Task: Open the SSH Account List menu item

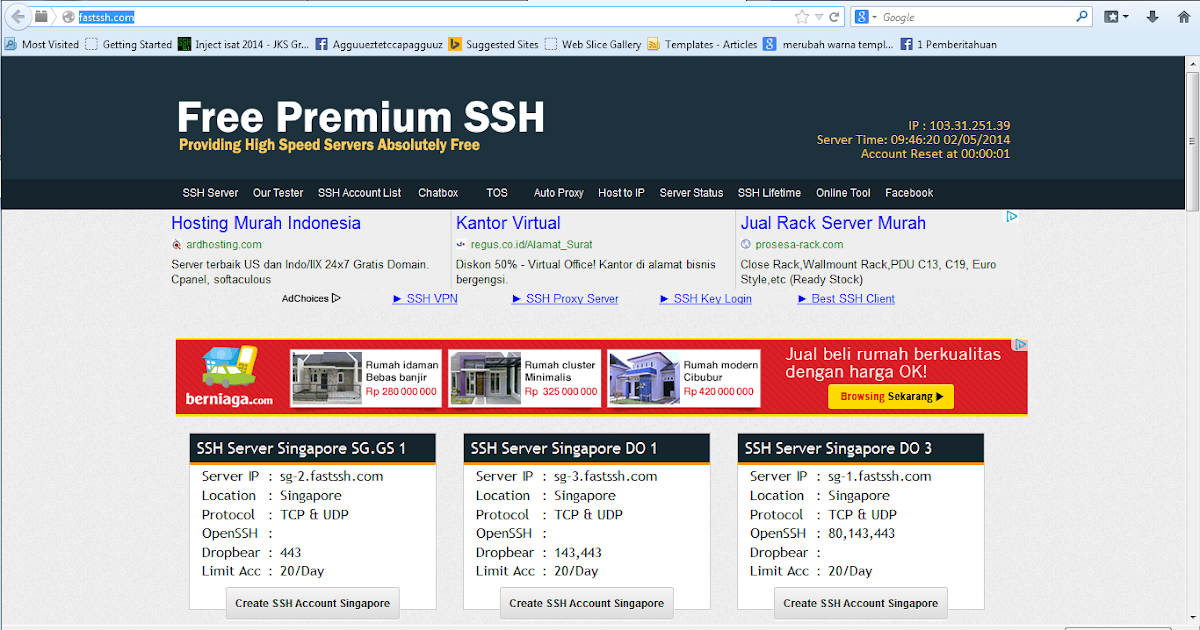Action: tap(359, 193)
